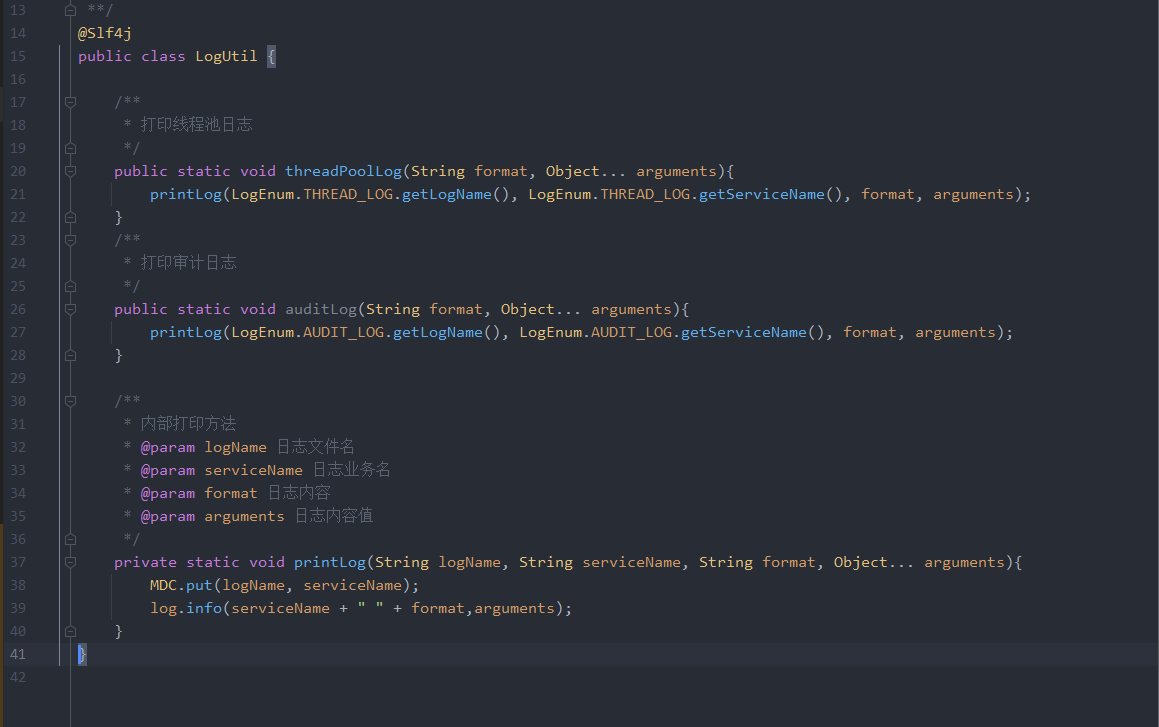The image size is (1159, 727).
Task: Collapse the auditLog method body
Action: (70, 308)
